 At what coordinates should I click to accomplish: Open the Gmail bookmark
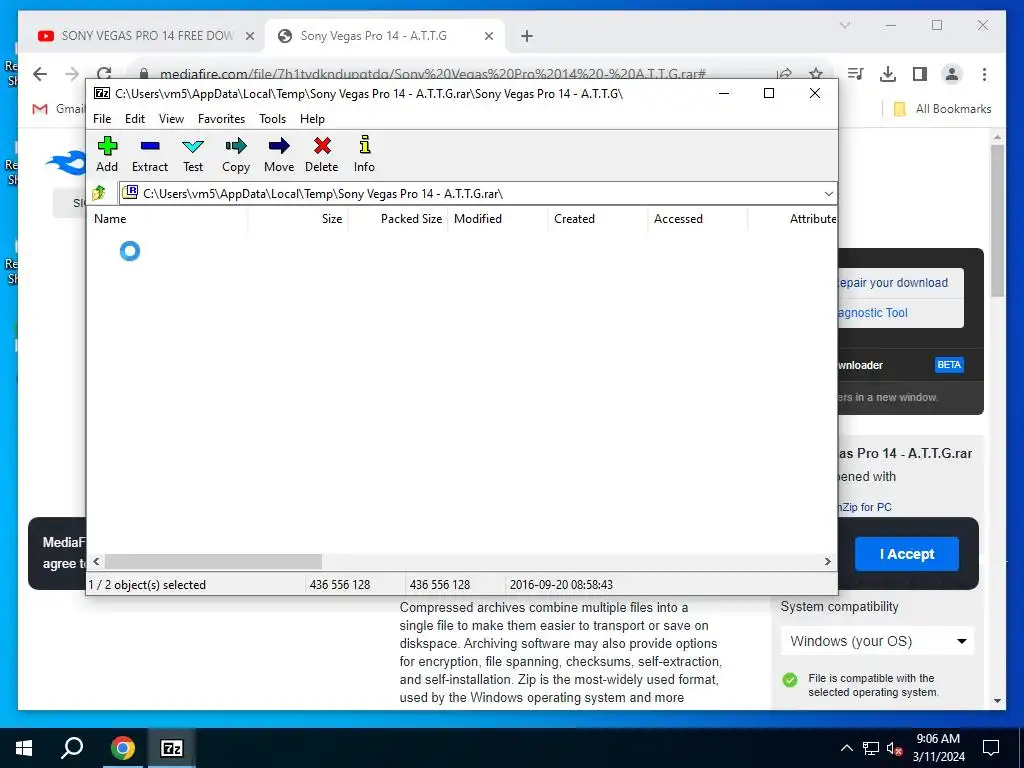58,109
